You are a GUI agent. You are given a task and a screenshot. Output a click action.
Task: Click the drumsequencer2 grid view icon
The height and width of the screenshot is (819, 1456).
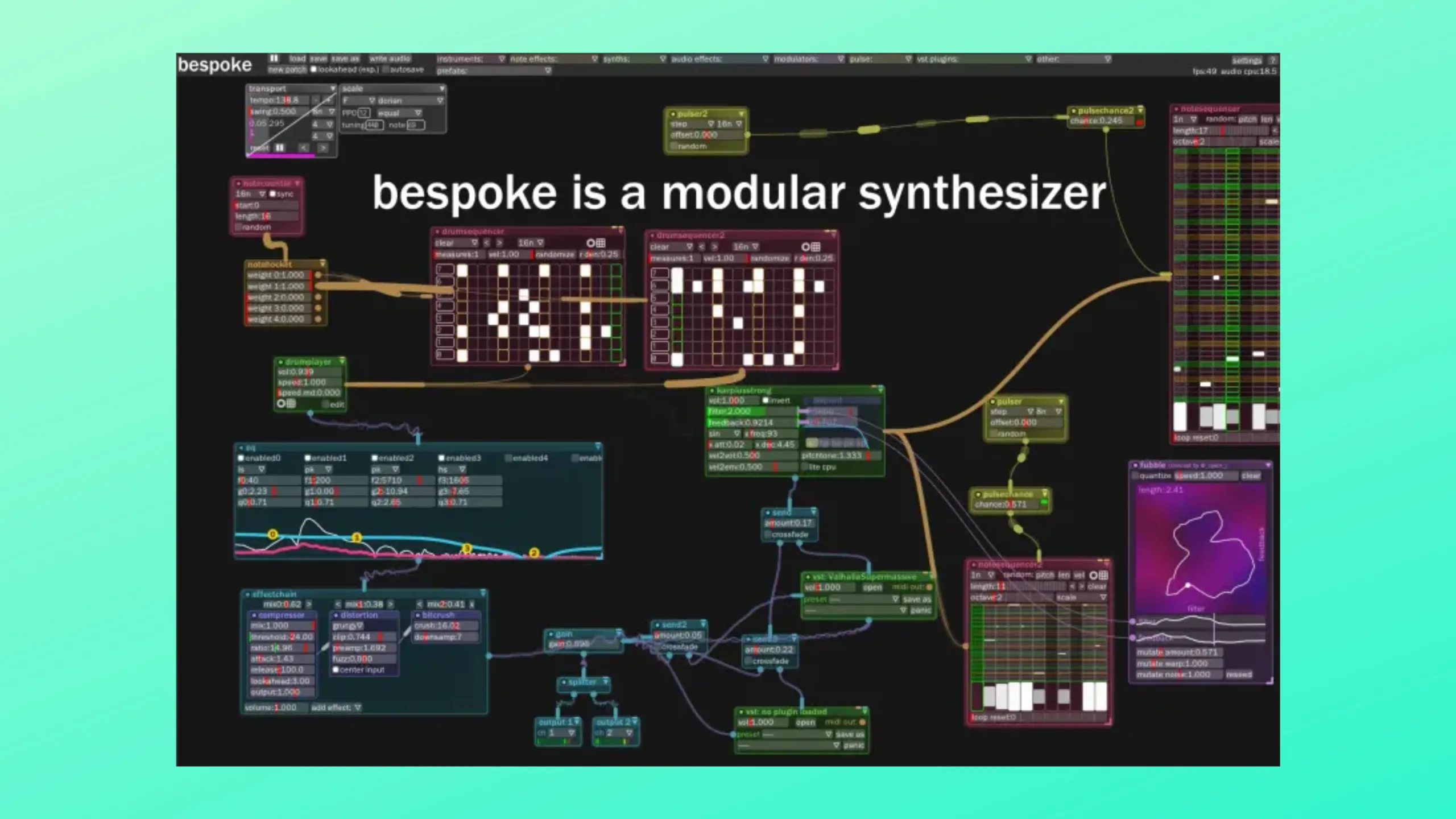tap(816, 247)
